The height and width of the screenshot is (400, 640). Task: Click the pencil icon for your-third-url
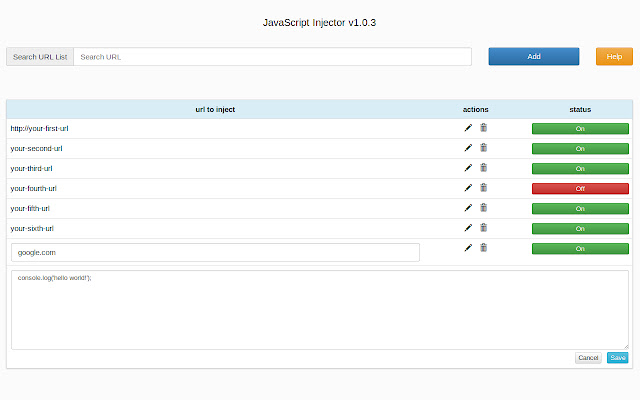(468, 168)
